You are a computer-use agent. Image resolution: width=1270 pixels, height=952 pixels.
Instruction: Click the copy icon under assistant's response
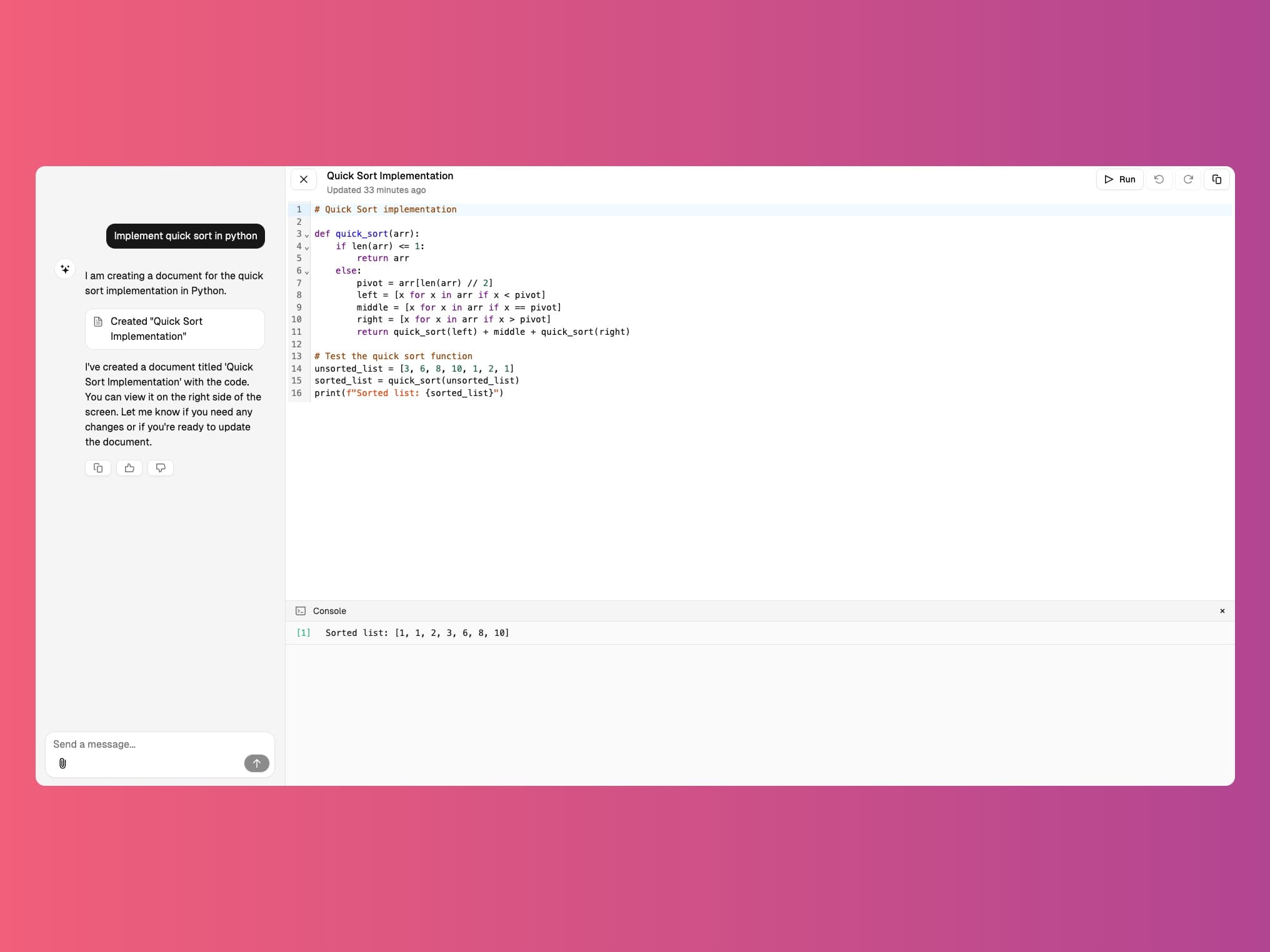click(97, 468)
